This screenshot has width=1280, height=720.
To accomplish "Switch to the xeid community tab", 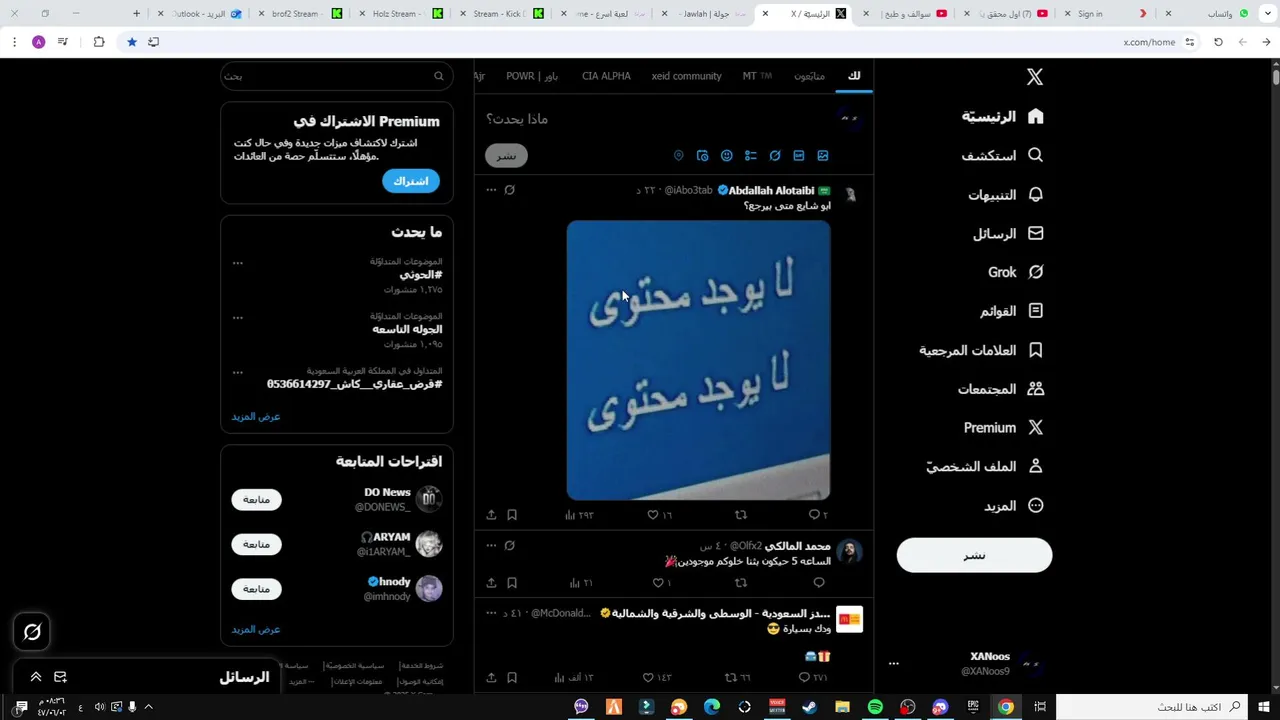I will click(686, 76).
